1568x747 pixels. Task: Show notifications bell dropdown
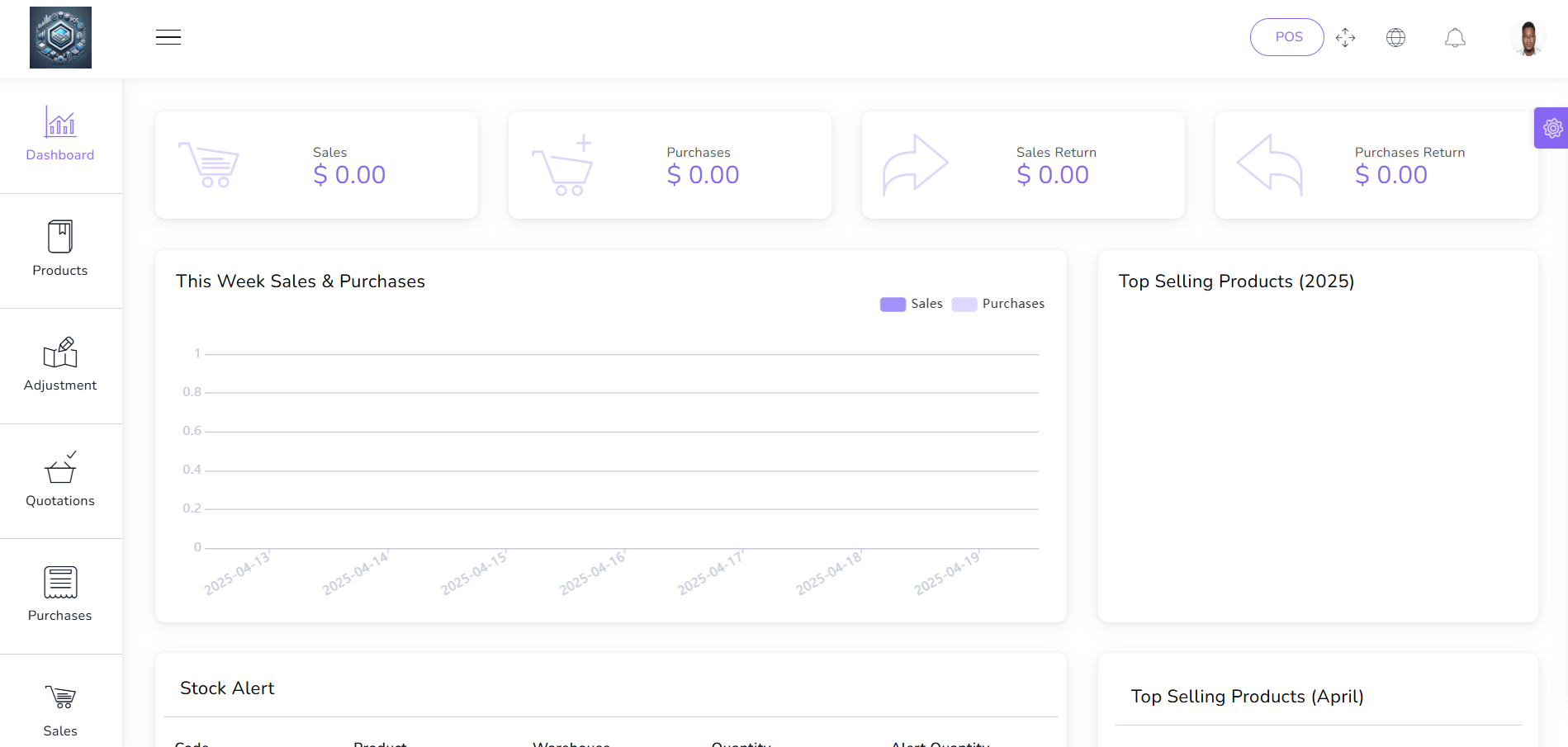[1454, 38]
